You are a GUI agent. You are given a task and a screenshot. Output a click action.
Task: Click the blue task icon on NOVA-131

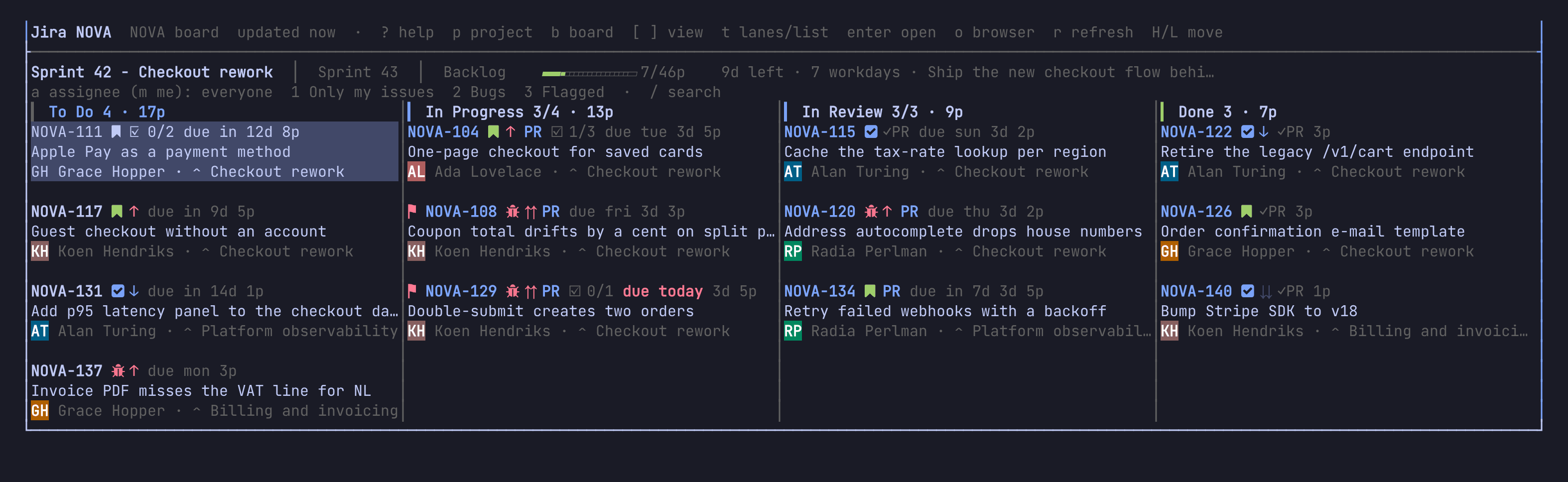[x=118, y=291]
